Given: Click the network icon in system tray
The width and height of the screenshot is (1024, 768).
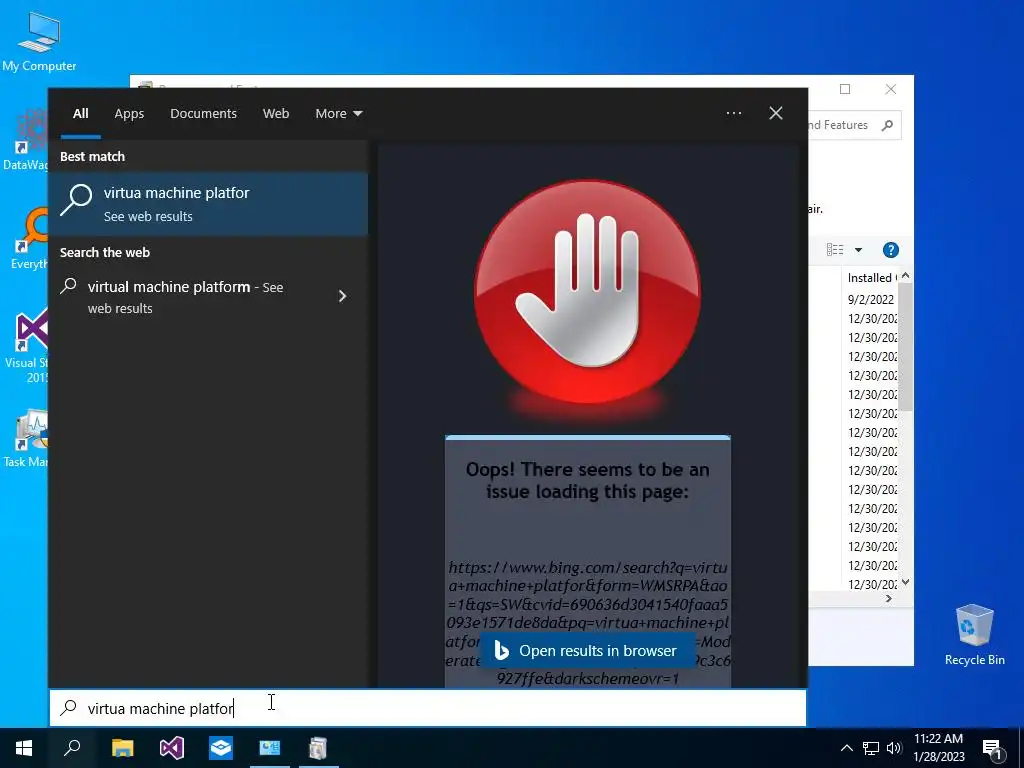Looking at the screenshot, I should click(871, 748).
